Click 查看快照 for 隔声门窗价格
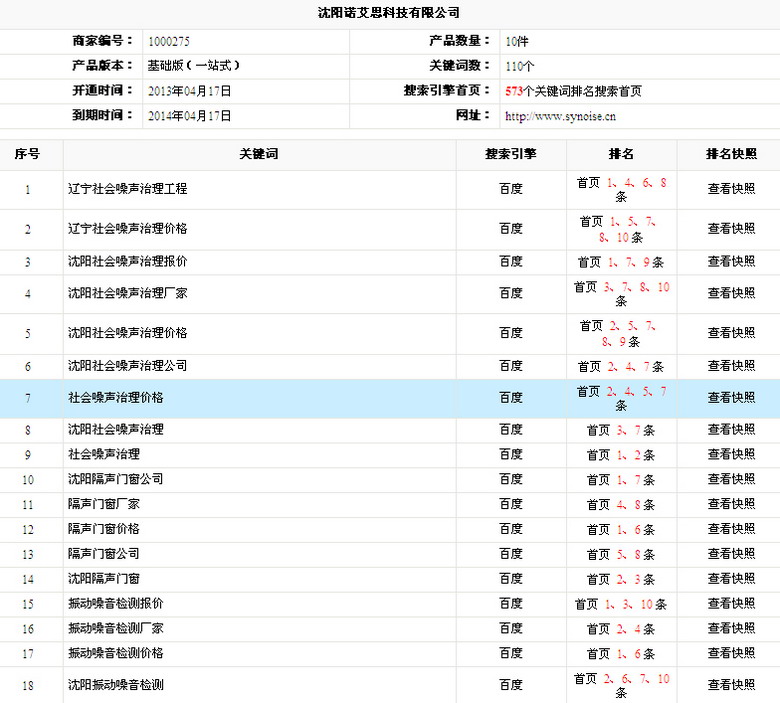Screen dimensions: 780x703 (x=731, y=529)
